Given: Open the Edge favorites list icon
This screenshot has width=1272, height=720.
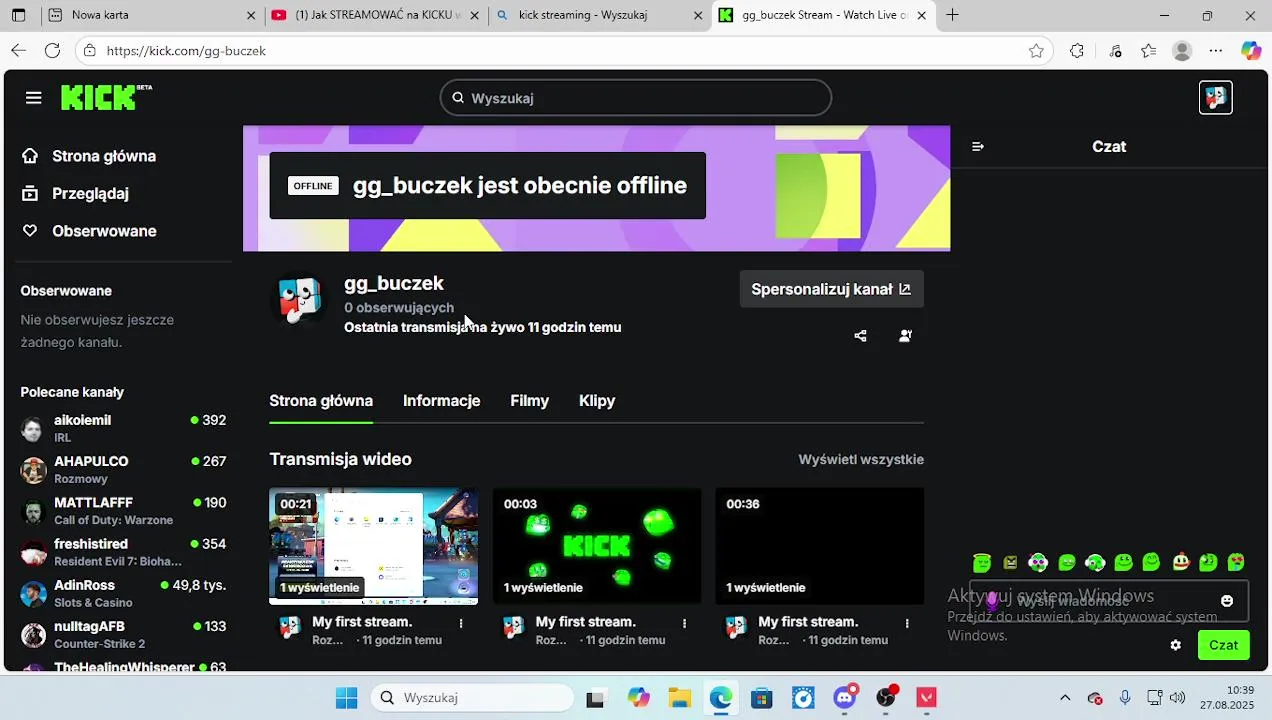Looking at the screenshot, I should [x=1148, y=51].
